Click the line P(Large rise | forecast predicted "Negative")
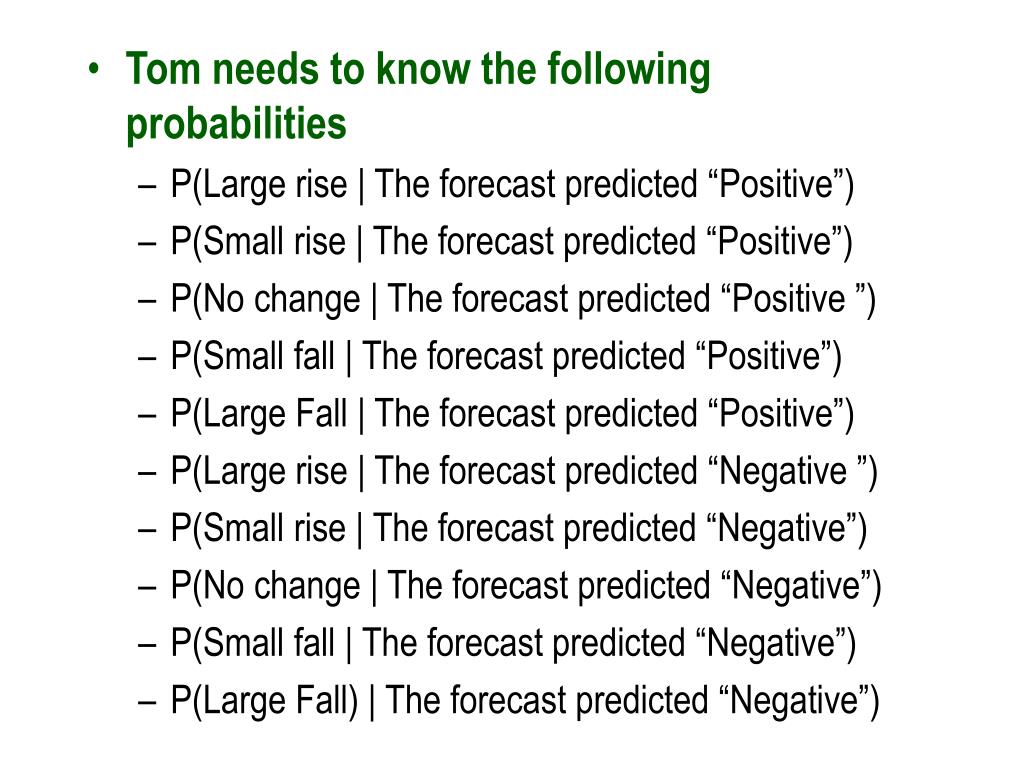The image size is (1024, 768). [524, 472]
